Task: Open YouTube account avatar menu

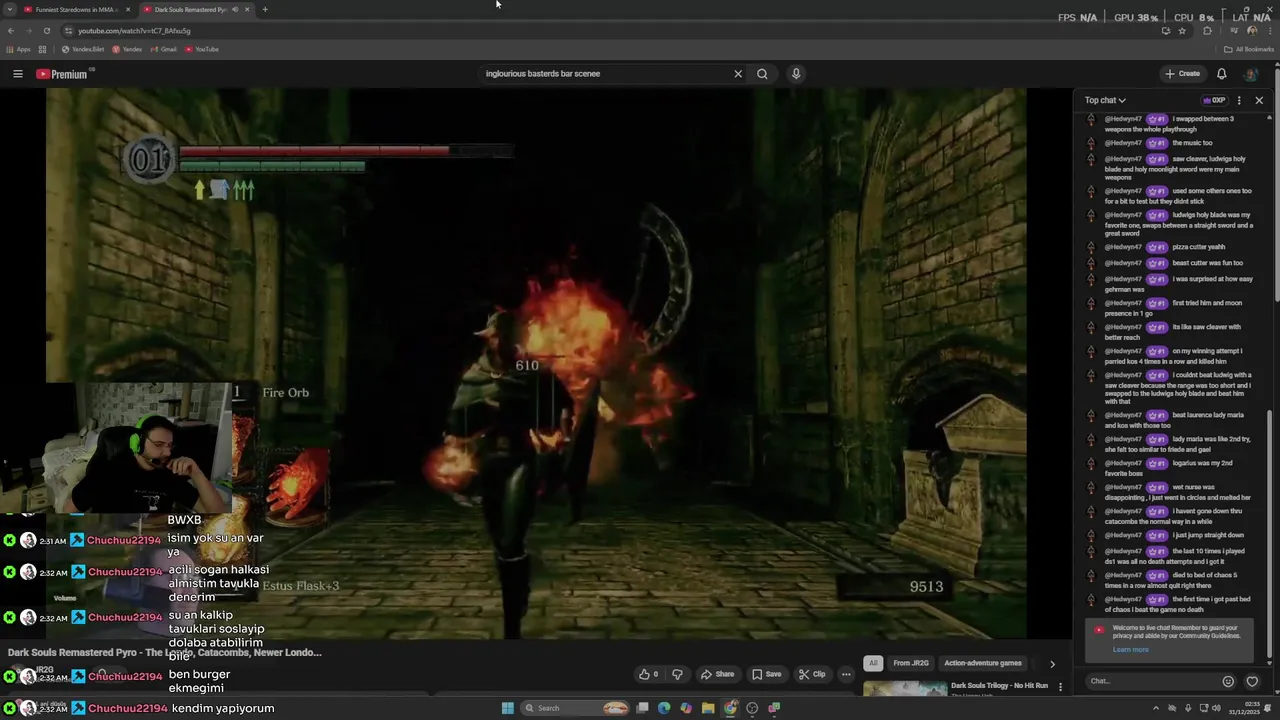Action: tap(1250, 74)
